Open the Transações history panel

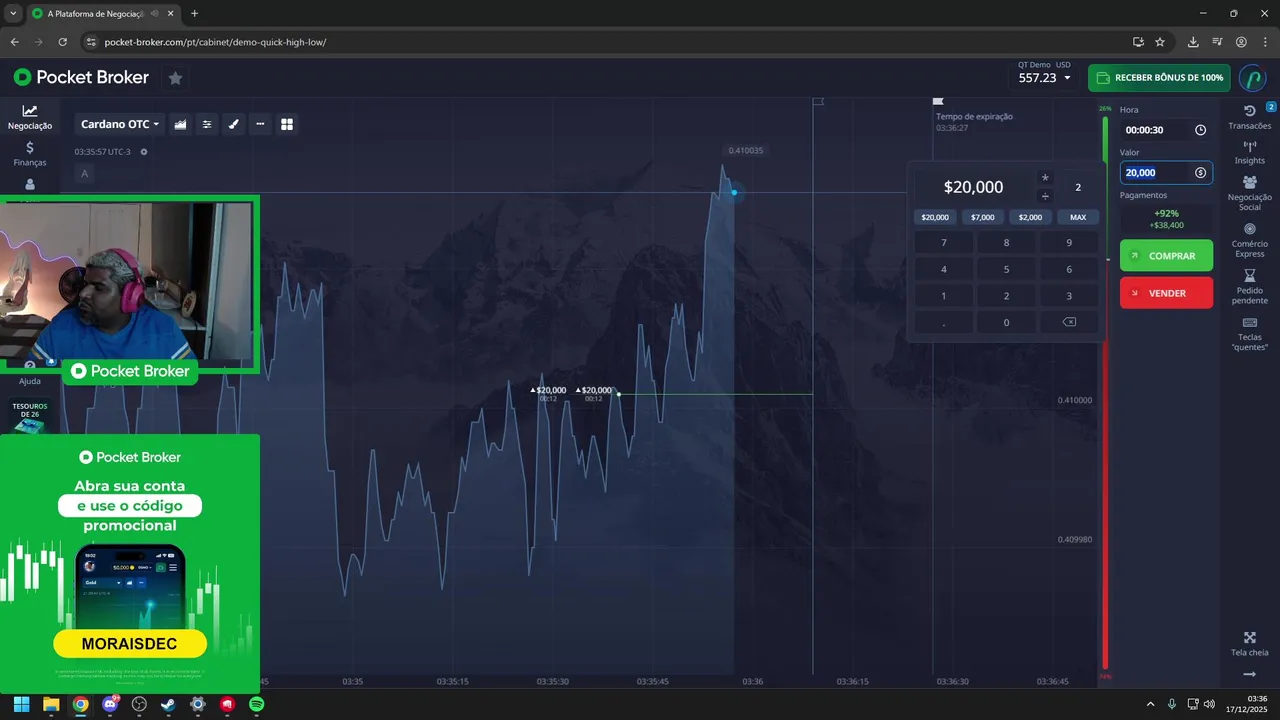point(1249,117)
